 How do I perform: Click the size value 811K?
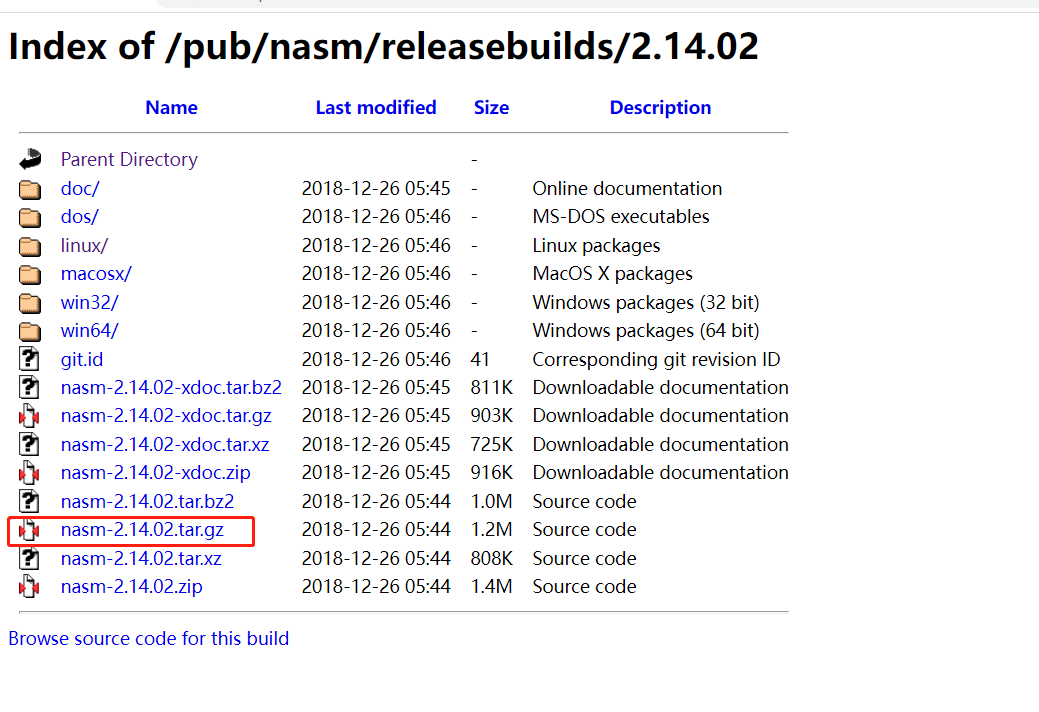pos(492,387)
